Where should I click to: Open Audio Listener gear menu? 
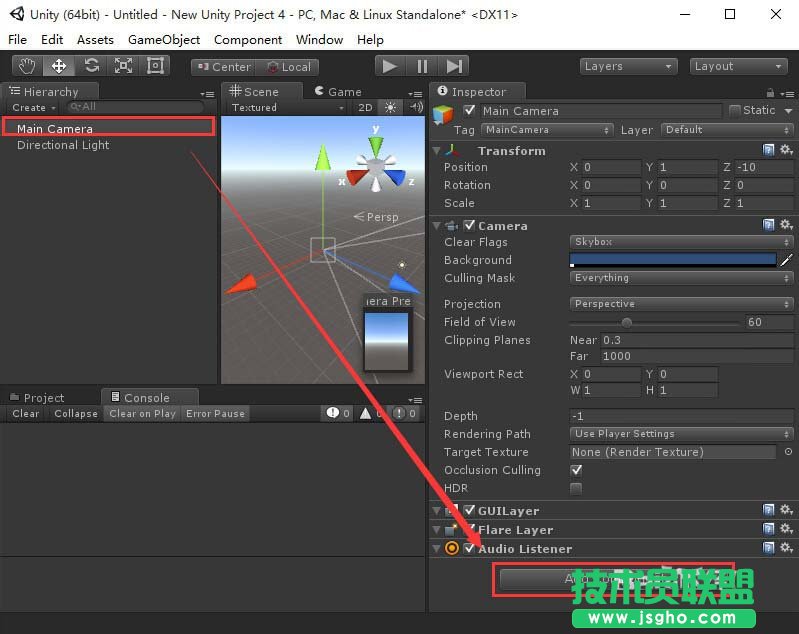click(x=786, y=548)
